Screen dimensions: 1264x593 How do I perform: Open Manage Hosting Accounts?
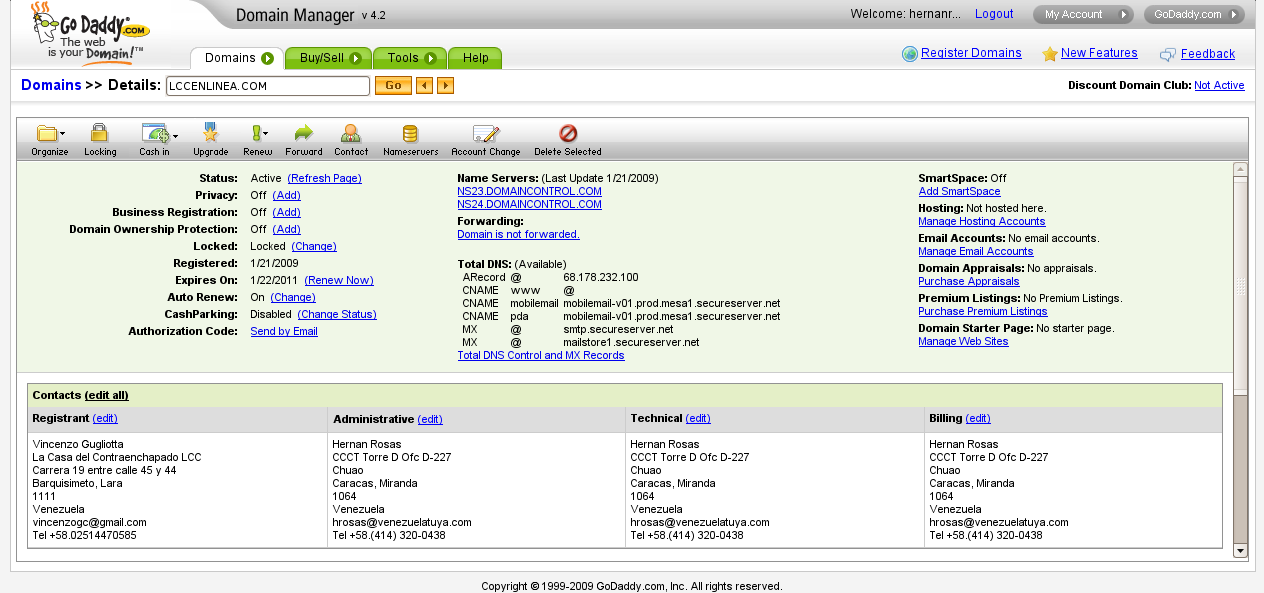[x=982, y=221]
